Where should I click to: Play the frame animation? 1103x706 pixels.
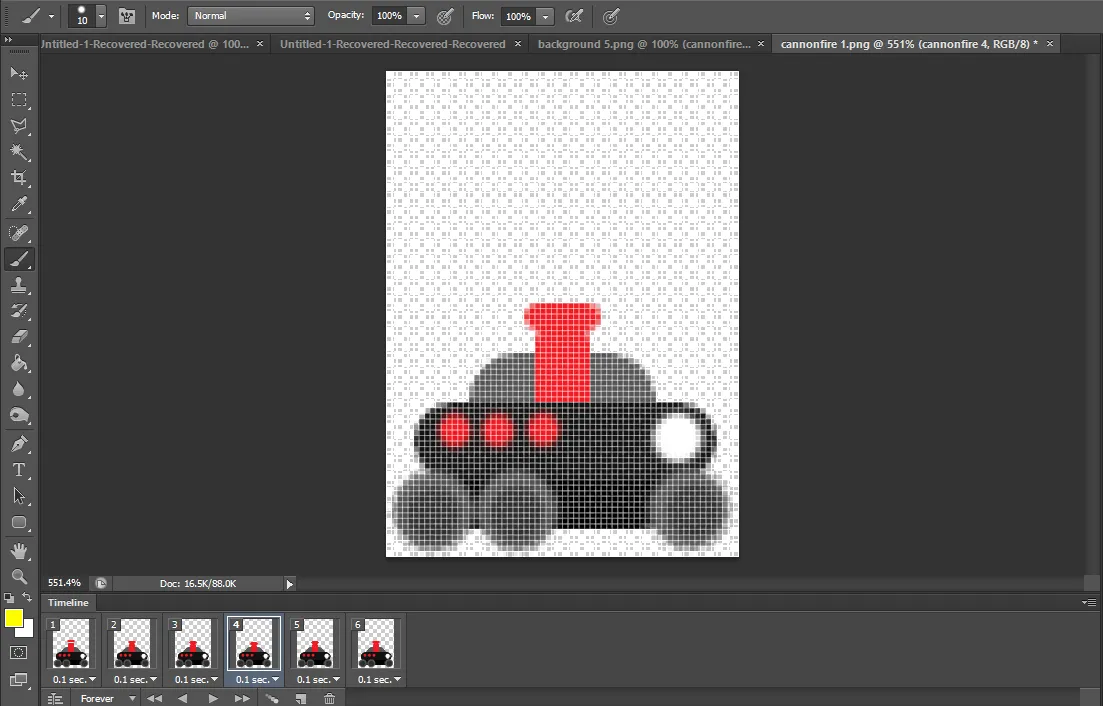point(212,698)
